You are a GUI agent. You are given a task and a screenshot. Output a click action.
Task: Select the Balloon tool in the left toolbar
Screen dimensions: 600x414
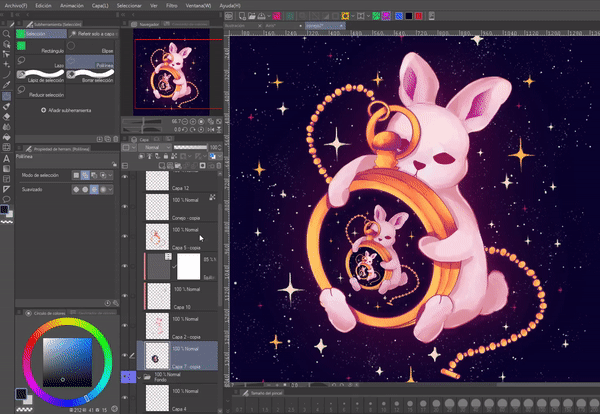pos(6,199)
